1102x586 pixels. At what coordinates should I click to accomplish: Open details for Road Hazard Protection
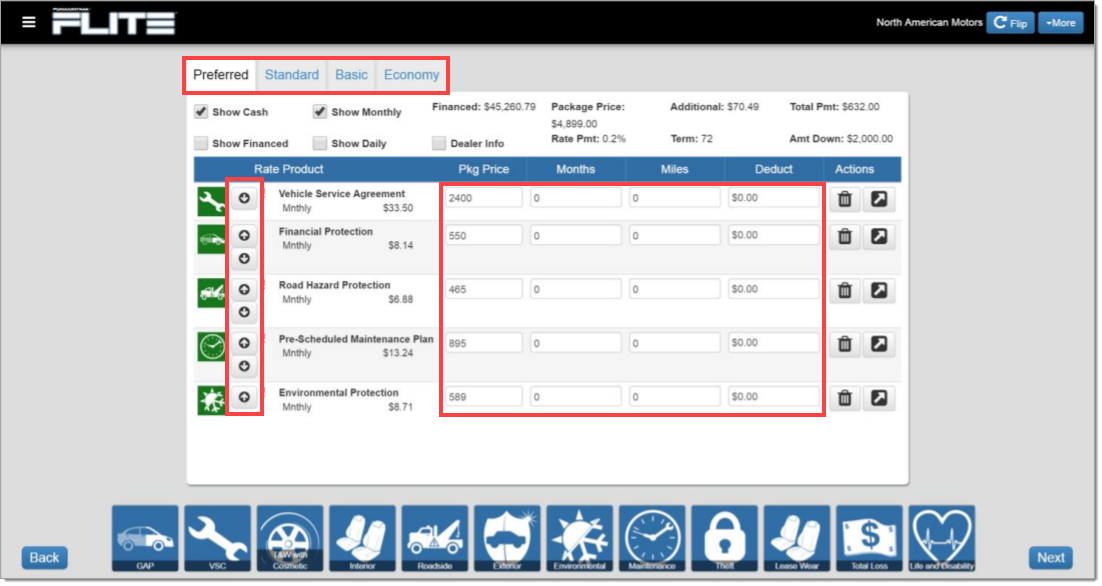[879, 290]
